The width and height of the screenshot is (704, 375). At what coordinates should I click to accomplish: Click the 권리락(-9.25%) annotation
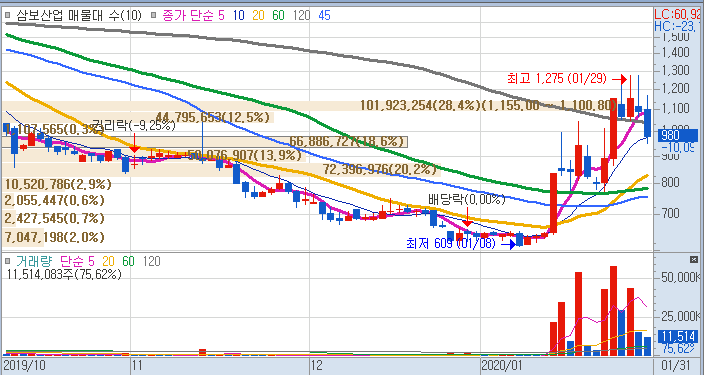(x=133, y=125)
